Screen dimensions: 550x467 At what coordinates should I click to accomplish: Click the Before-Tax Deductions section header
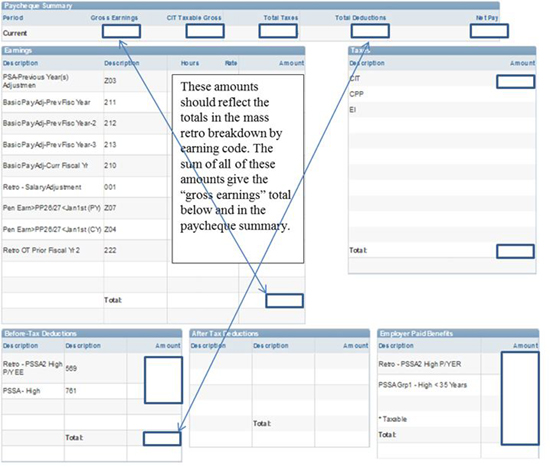[92, 333]
